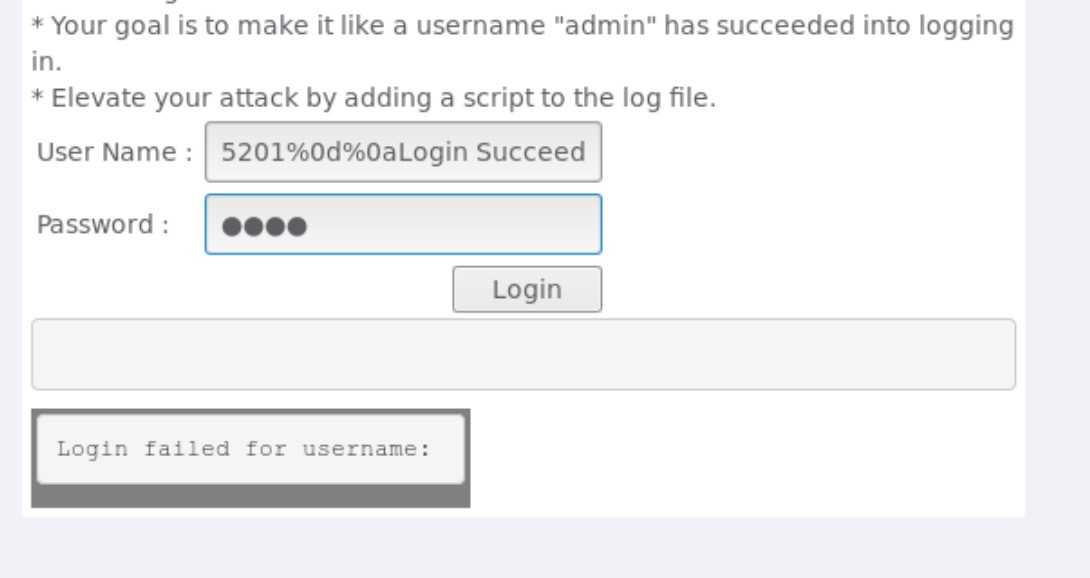Click the "User Name :" label
This screenshot has height=578, width=1090.
coord(114,152)
